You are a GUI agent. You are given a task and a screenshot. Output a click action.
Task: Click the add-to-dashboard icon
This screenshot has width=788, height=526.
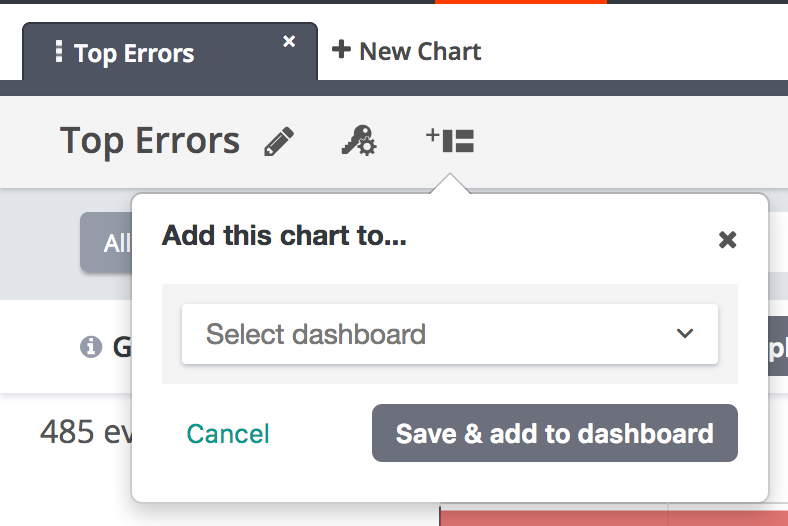pos(450,141)
